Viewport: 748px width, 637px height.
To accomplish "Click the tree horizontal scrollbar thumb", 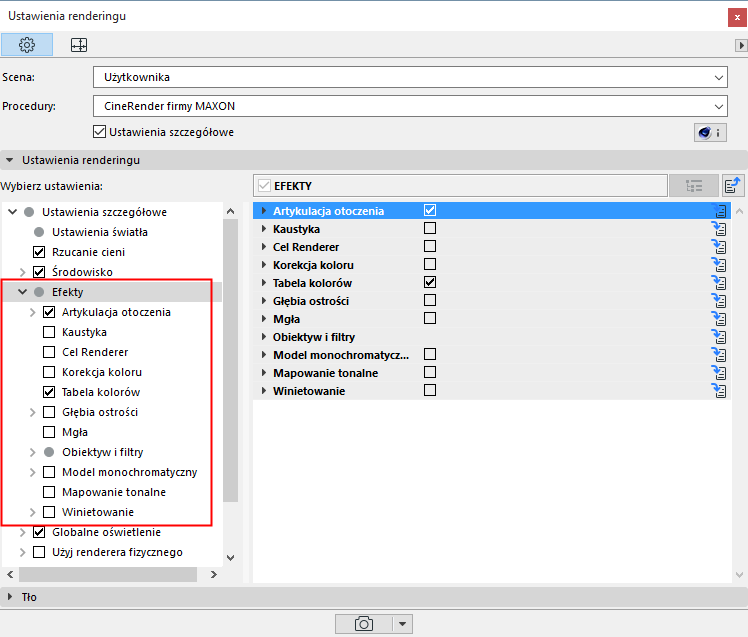I will 108,574.
